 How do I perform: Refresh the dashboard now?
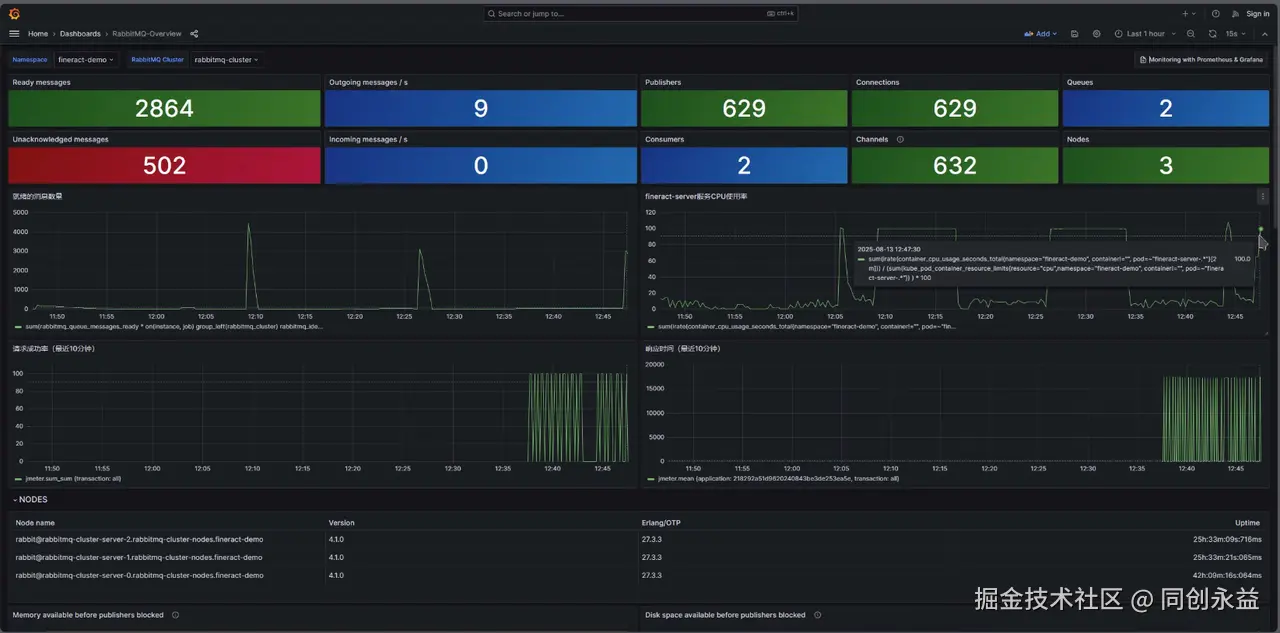pyautogui.click(x=1212, y=34)
